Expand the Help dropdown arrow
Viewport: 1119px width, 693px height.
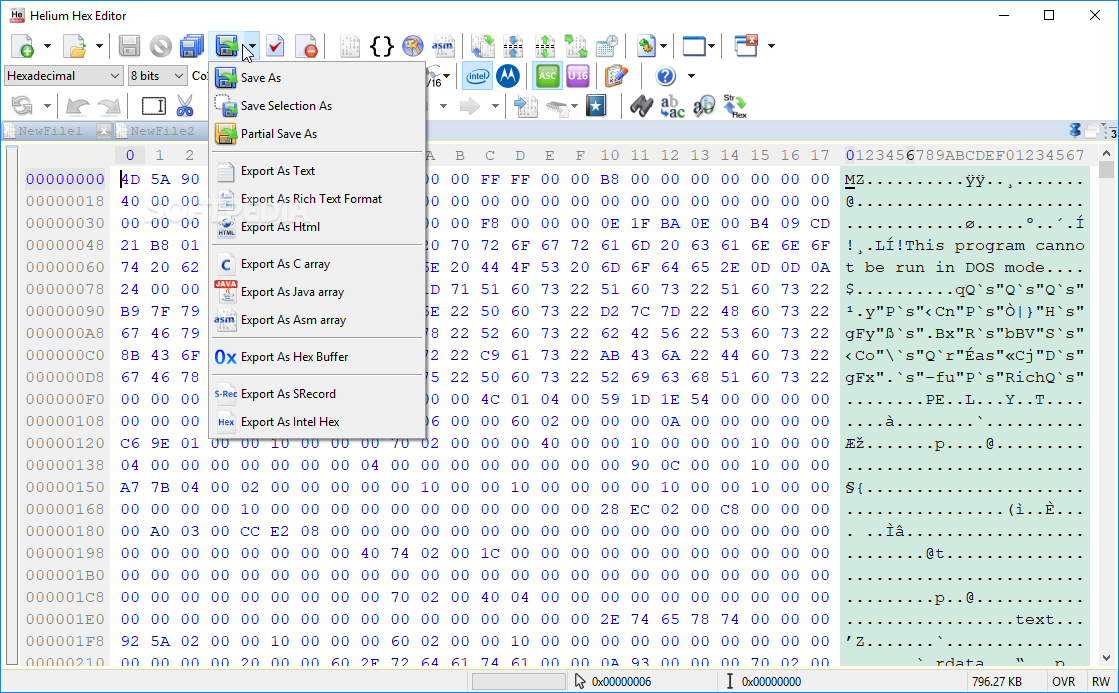click(x=691, y=76)
